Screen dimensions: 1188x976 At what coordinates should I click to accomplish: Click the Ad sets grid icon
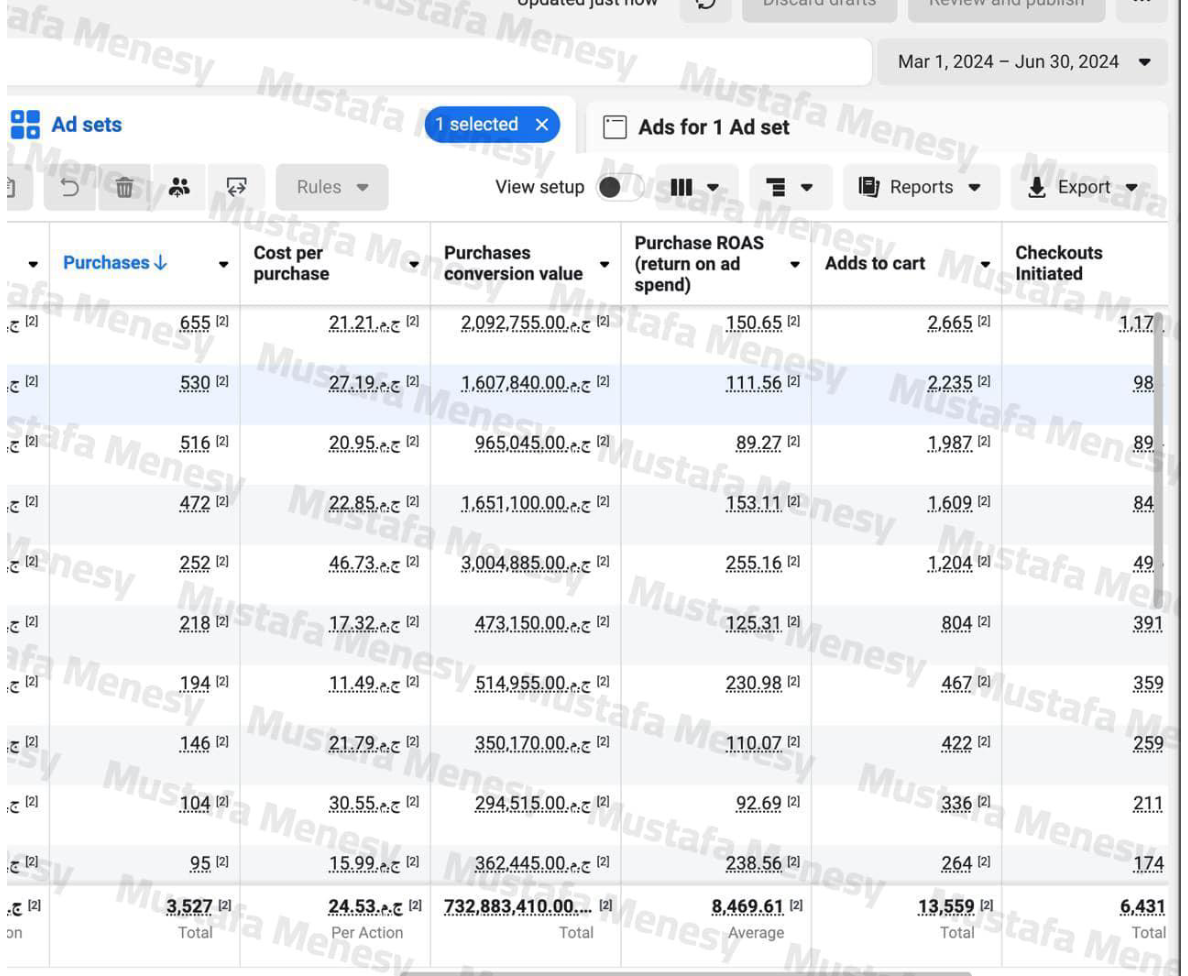pyautogui.click(x=25, y=125)
